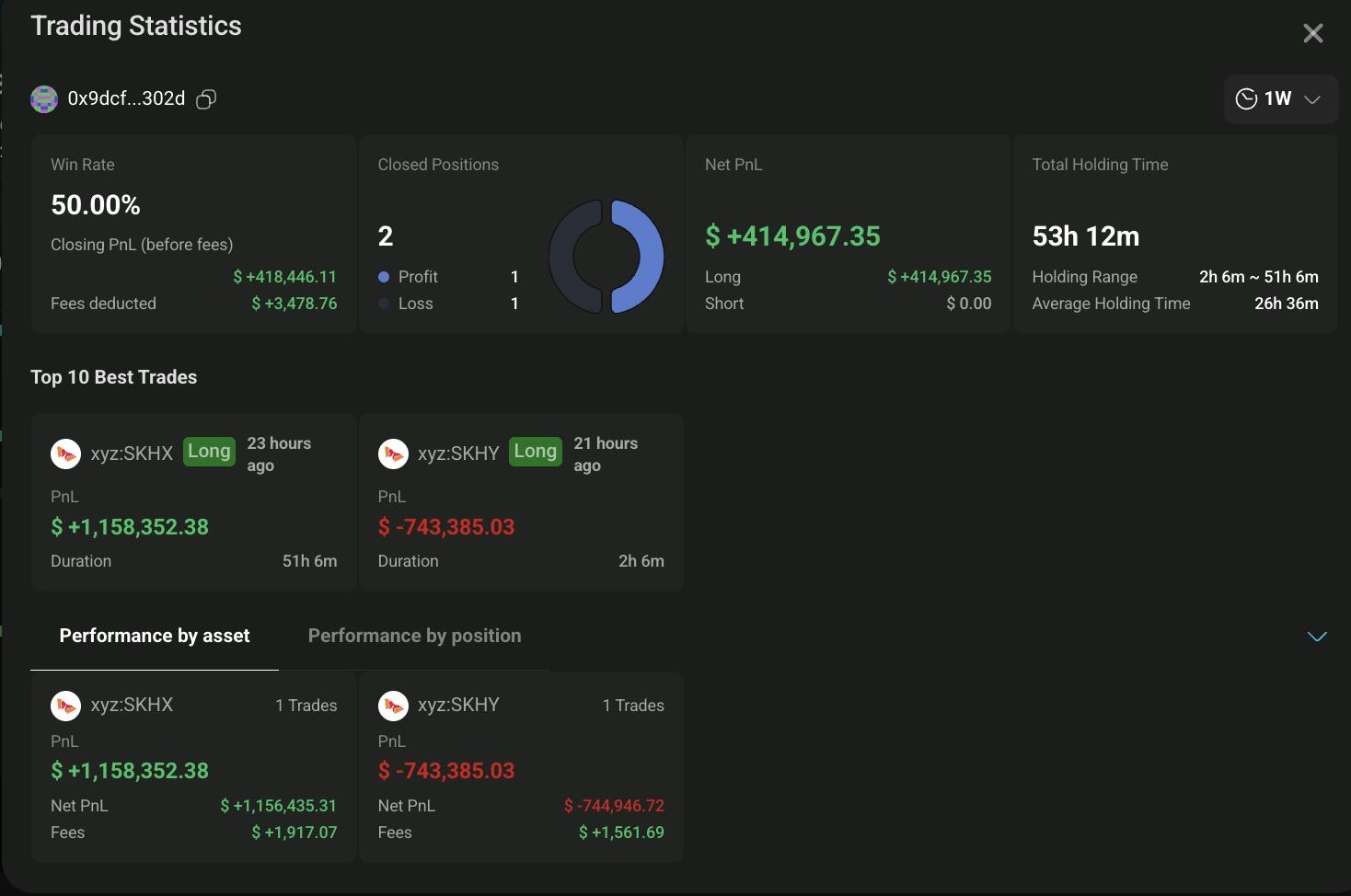
Task: Click the clock icon in timeframe selector
Action: coord(1246,99)
